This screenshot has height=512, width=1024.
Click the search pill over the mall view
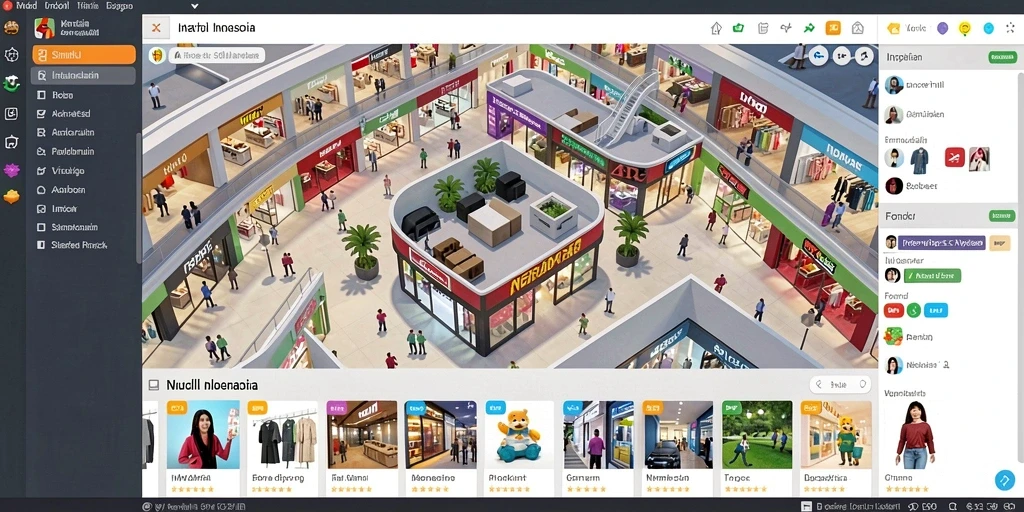click(x=216, y=56)
